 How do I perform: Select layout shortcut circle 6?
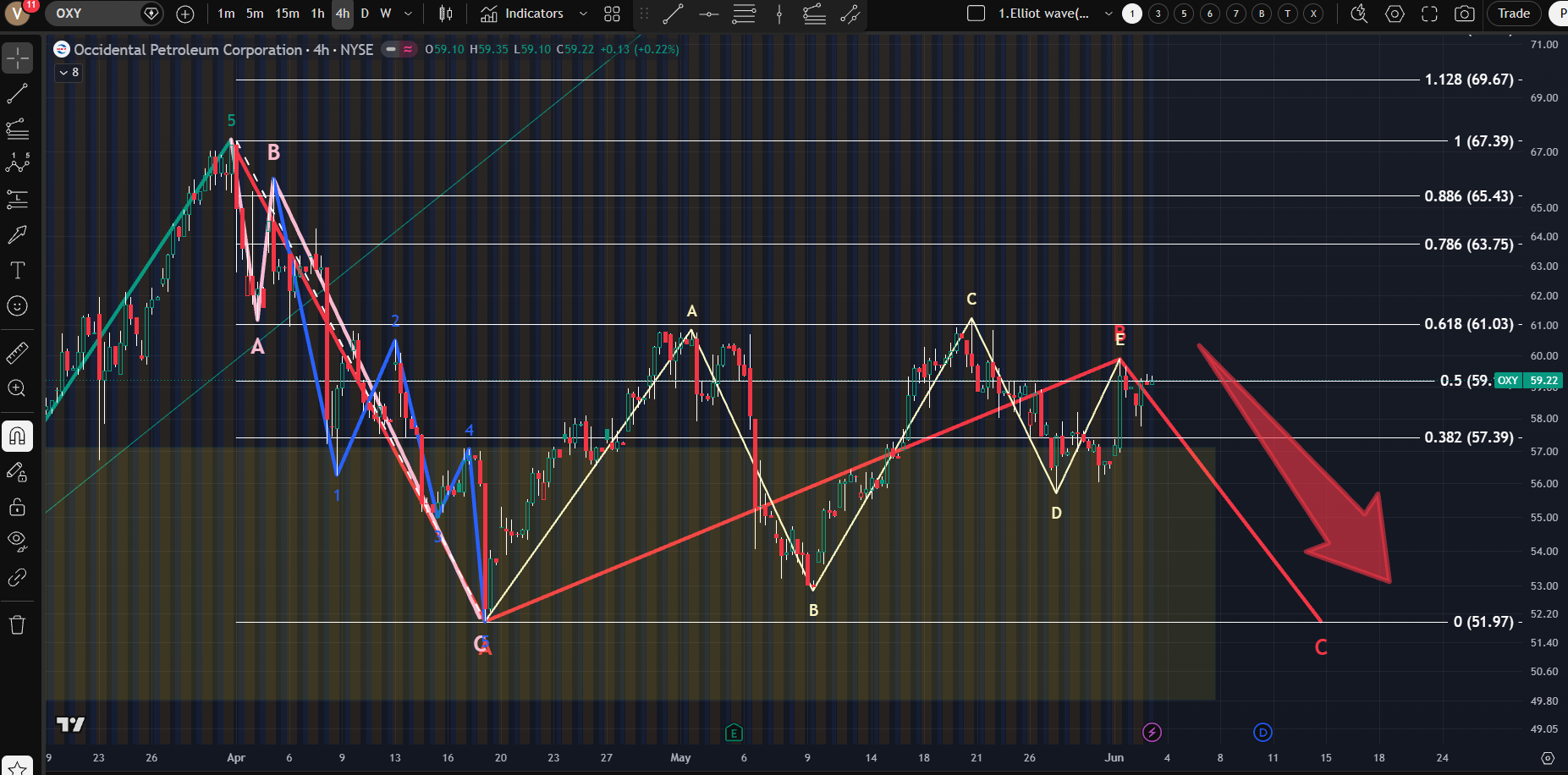(x=1210, y=14)
